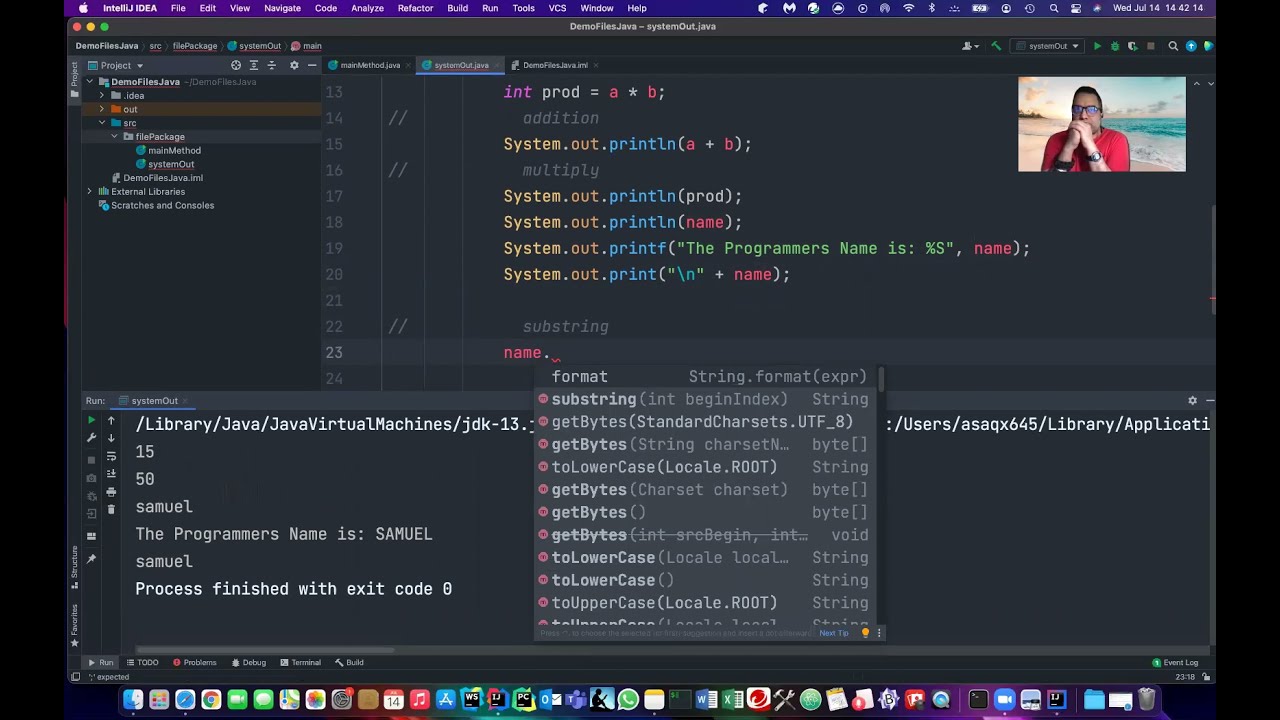Image resolution: width=1280 pixels, height=720 pixels.
Task: Expand the .idea folder
Action: 102,96
